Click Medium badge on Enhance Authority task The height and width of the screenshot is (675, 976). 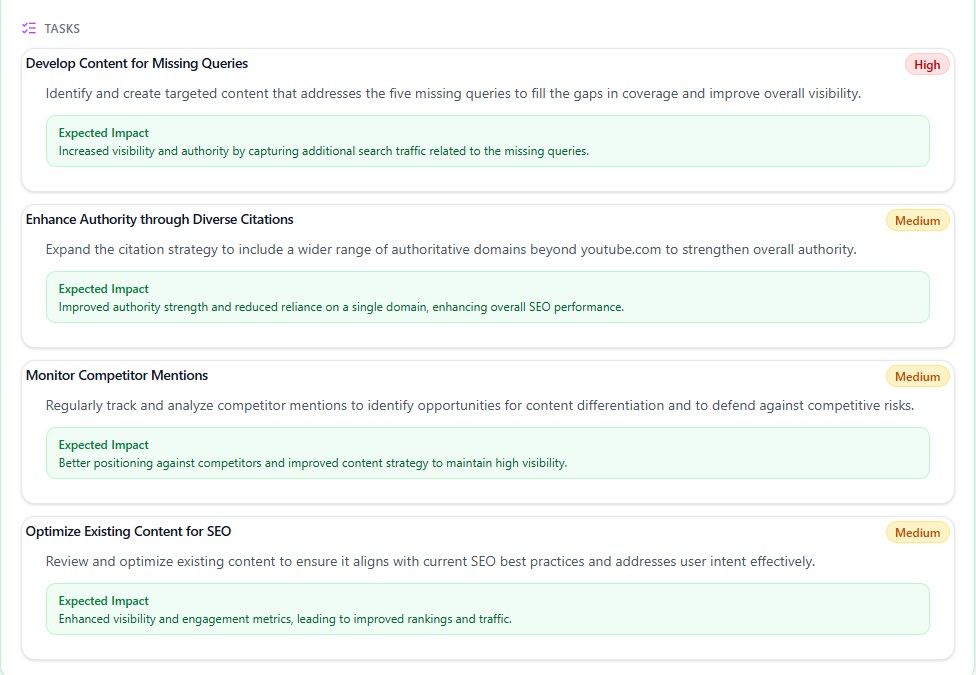(917, 220)
